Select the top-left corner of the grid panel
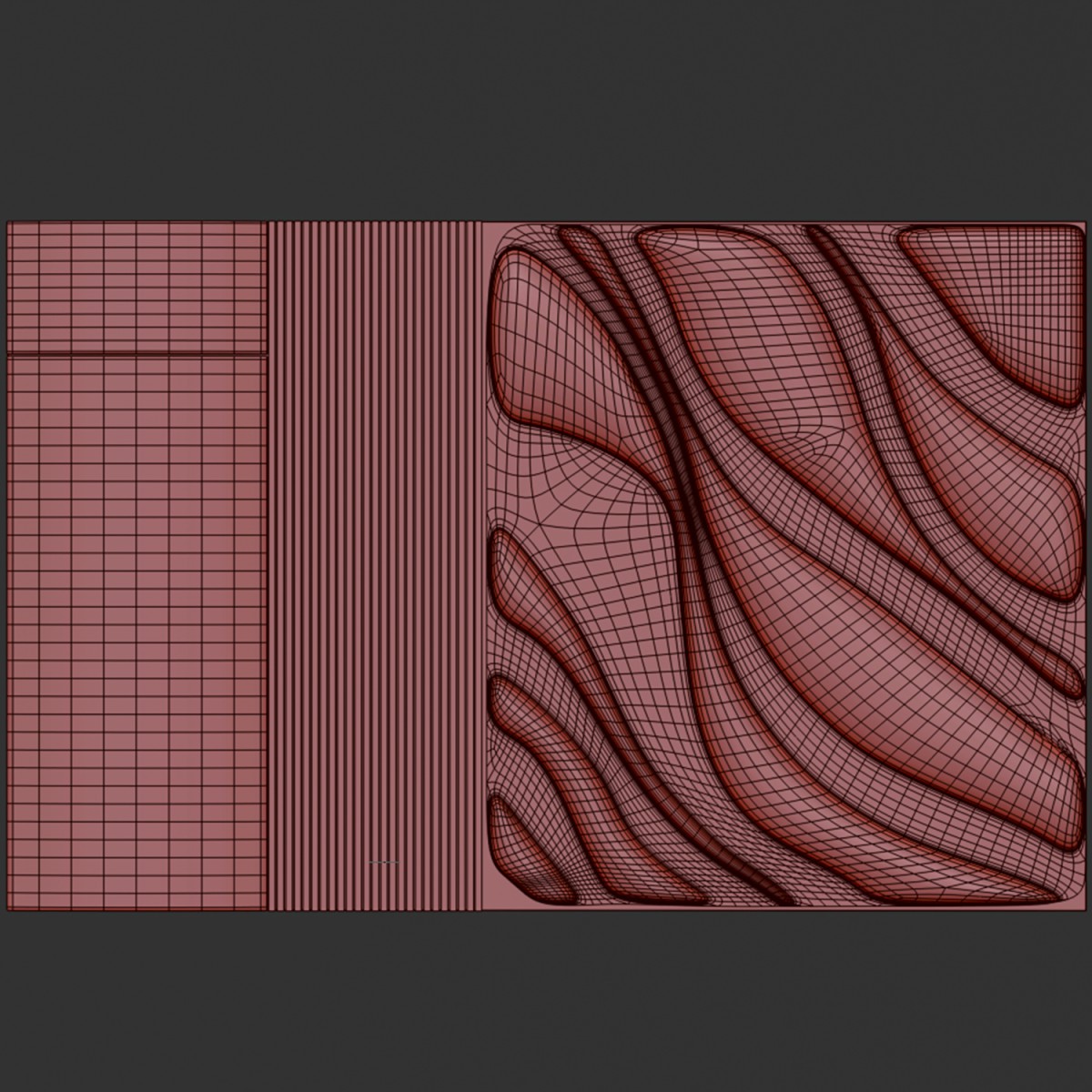This screenshot has height=1092, width=1092. click(x=9, y=224)
